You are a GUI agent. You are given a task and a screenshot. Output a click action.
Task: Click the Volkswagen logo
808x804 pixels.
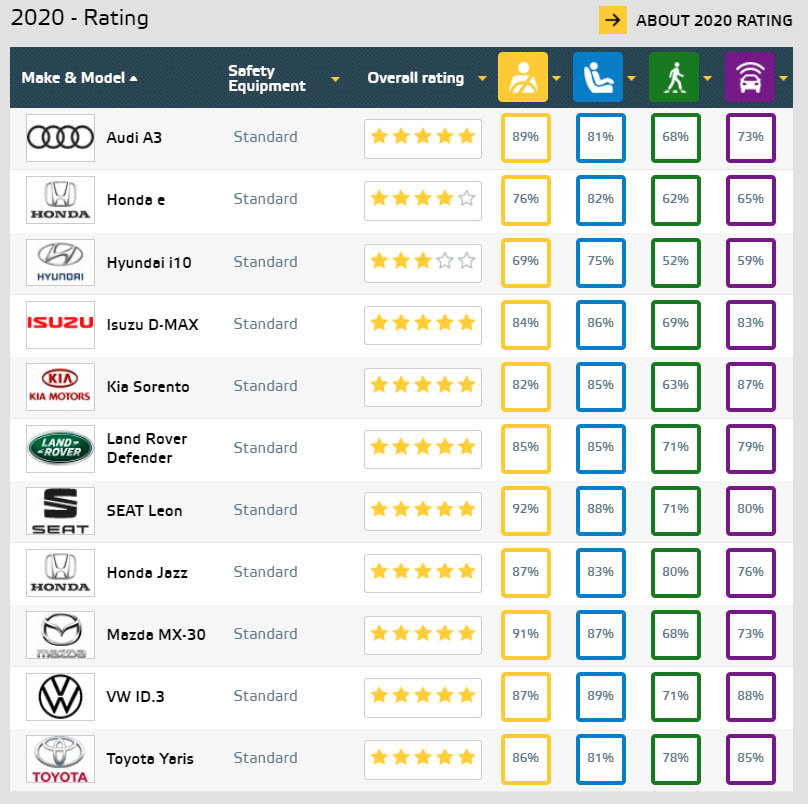(60, 696)
